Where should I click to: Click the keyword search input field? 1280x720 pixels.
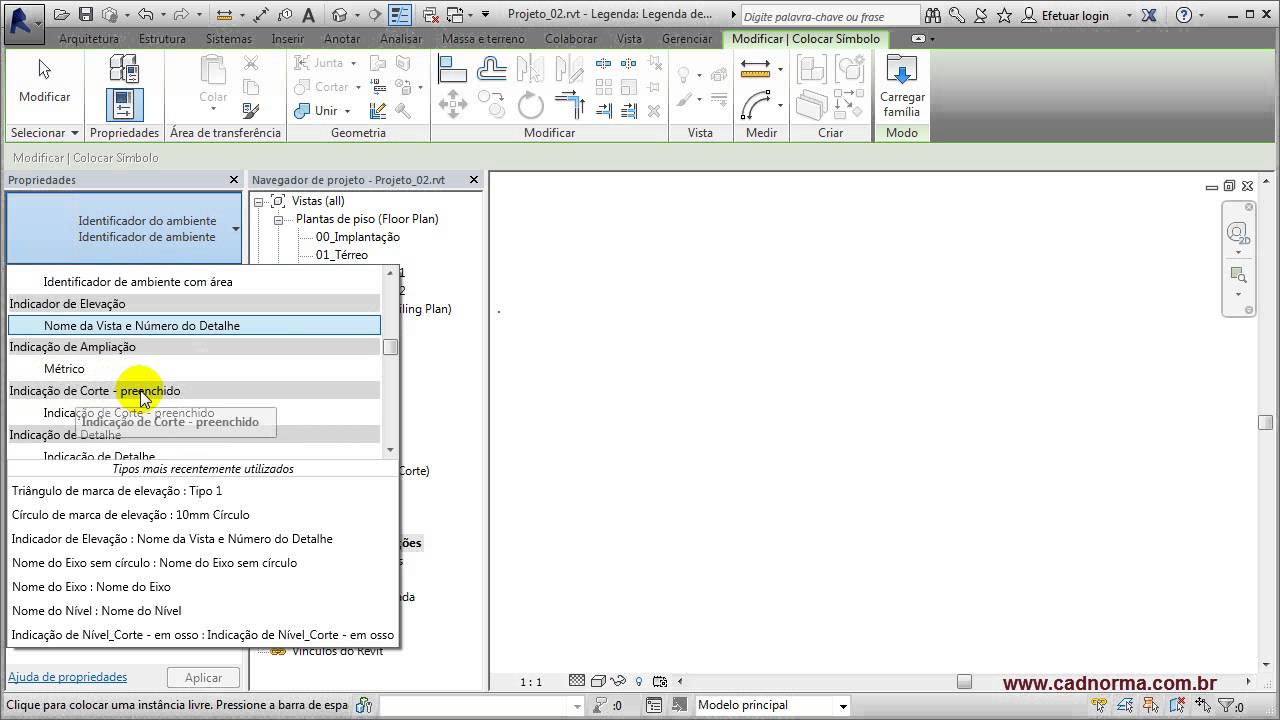point(831,16)
